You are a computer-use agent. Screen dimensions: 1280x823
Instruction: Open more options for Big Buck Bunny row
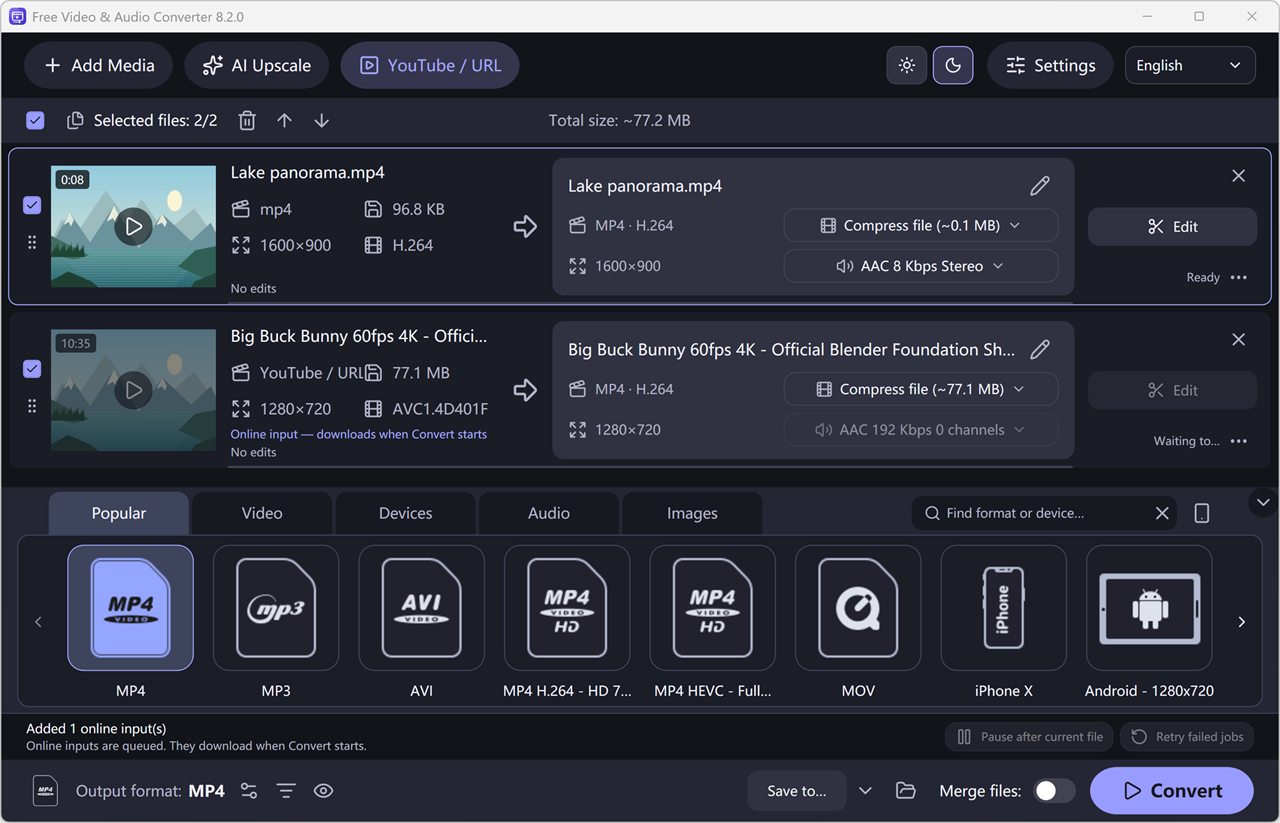pyautogui.click(x=1239, y=441)
